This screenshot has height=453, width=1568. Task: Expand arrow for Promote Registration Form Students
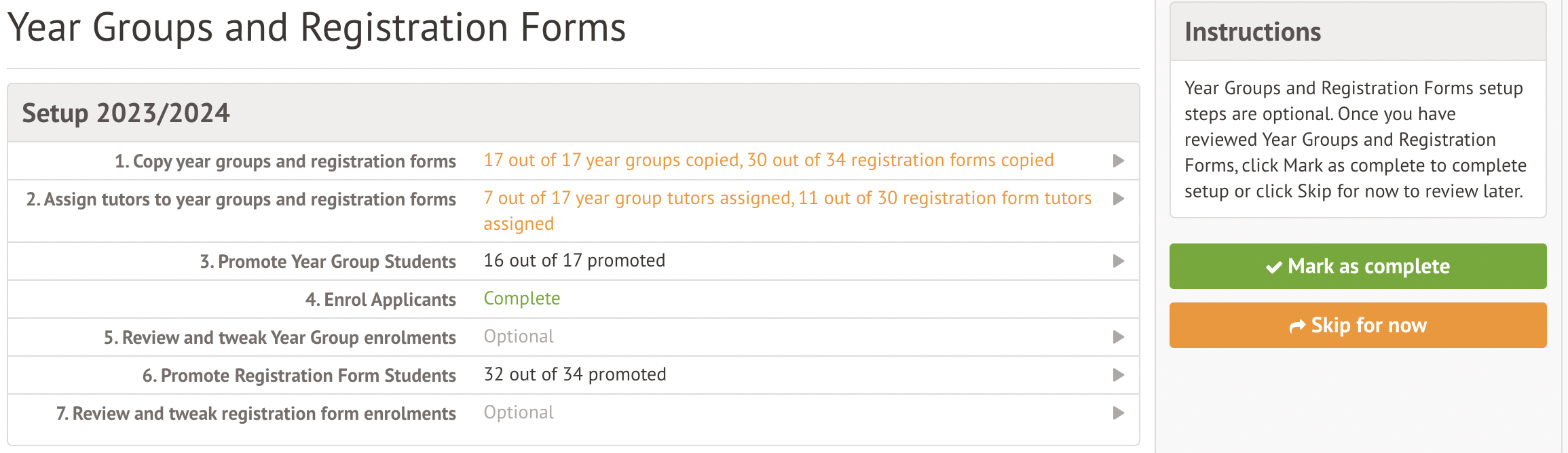1119,375
